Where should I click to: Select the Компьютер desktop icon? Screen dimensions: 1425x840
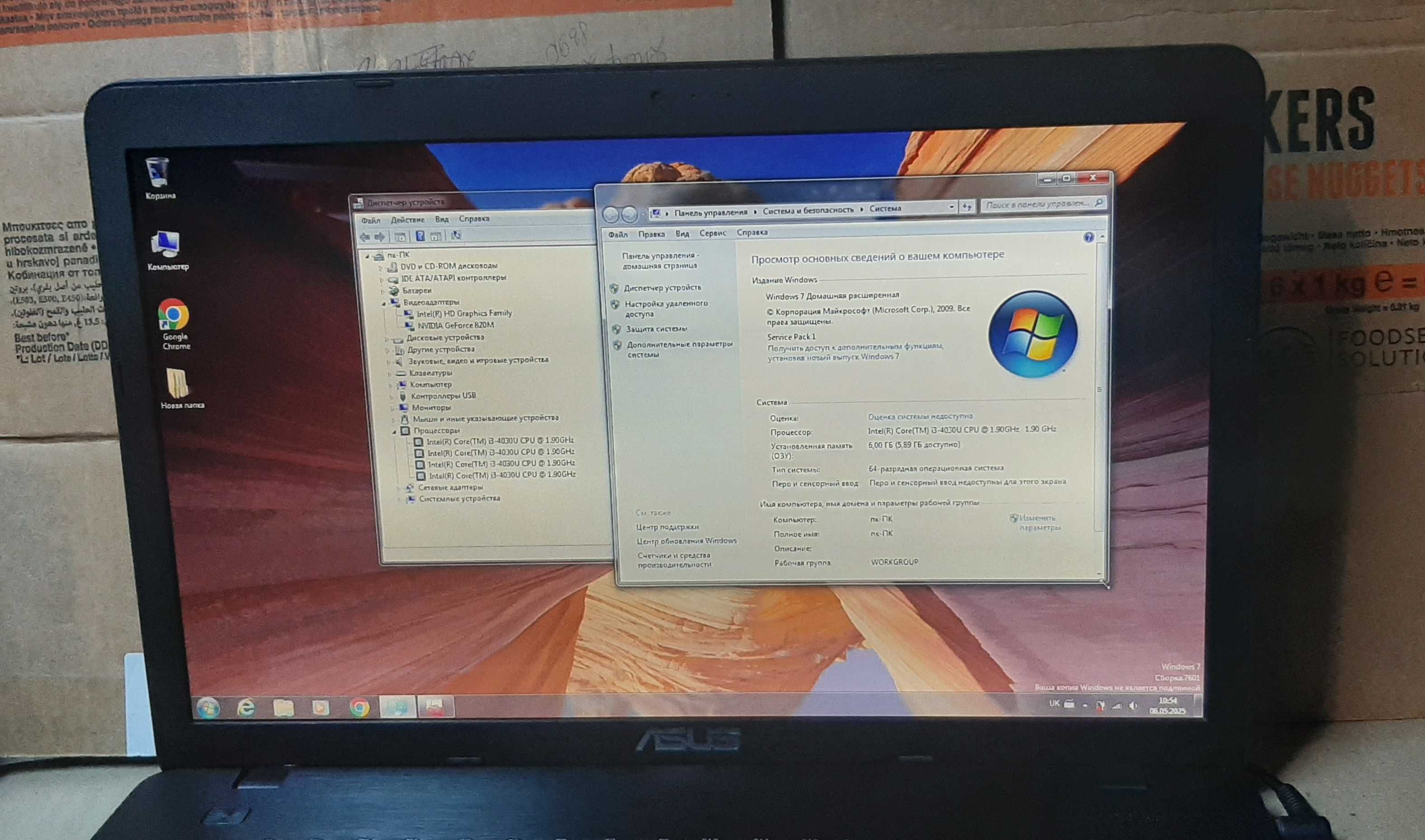click(x=167, y=250)
